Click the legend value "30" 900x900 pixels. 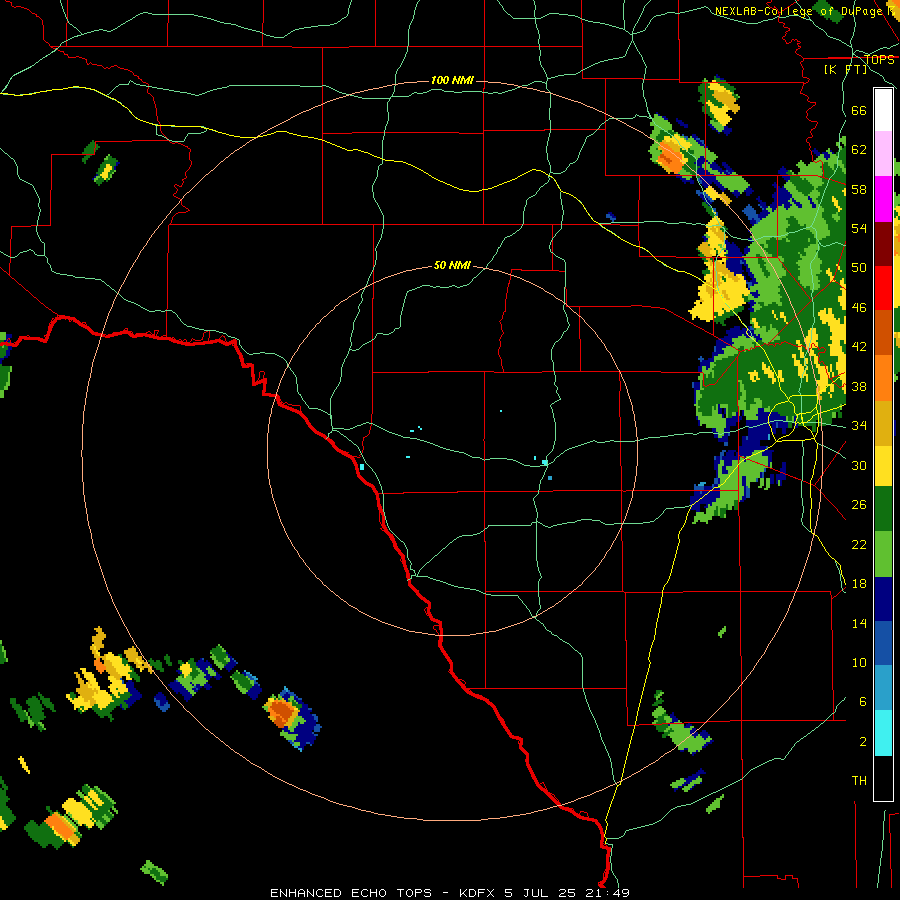coord(859,465)
